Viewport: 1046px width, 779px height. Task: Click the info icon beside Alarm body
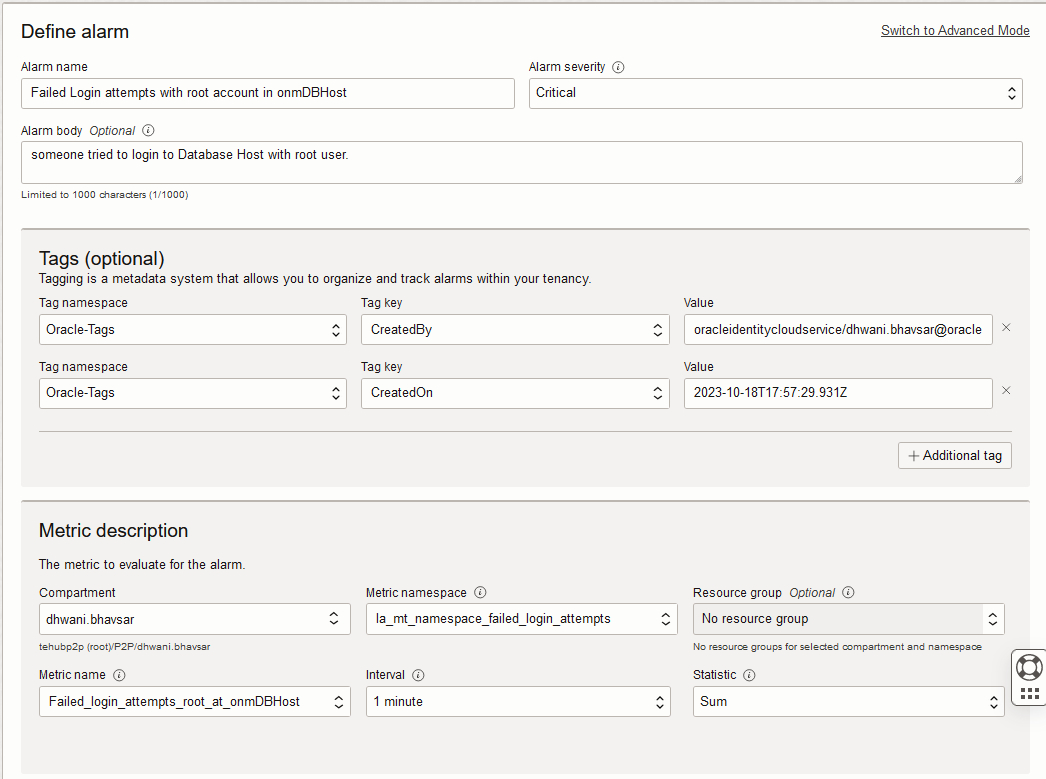click(x=149, y=130)
